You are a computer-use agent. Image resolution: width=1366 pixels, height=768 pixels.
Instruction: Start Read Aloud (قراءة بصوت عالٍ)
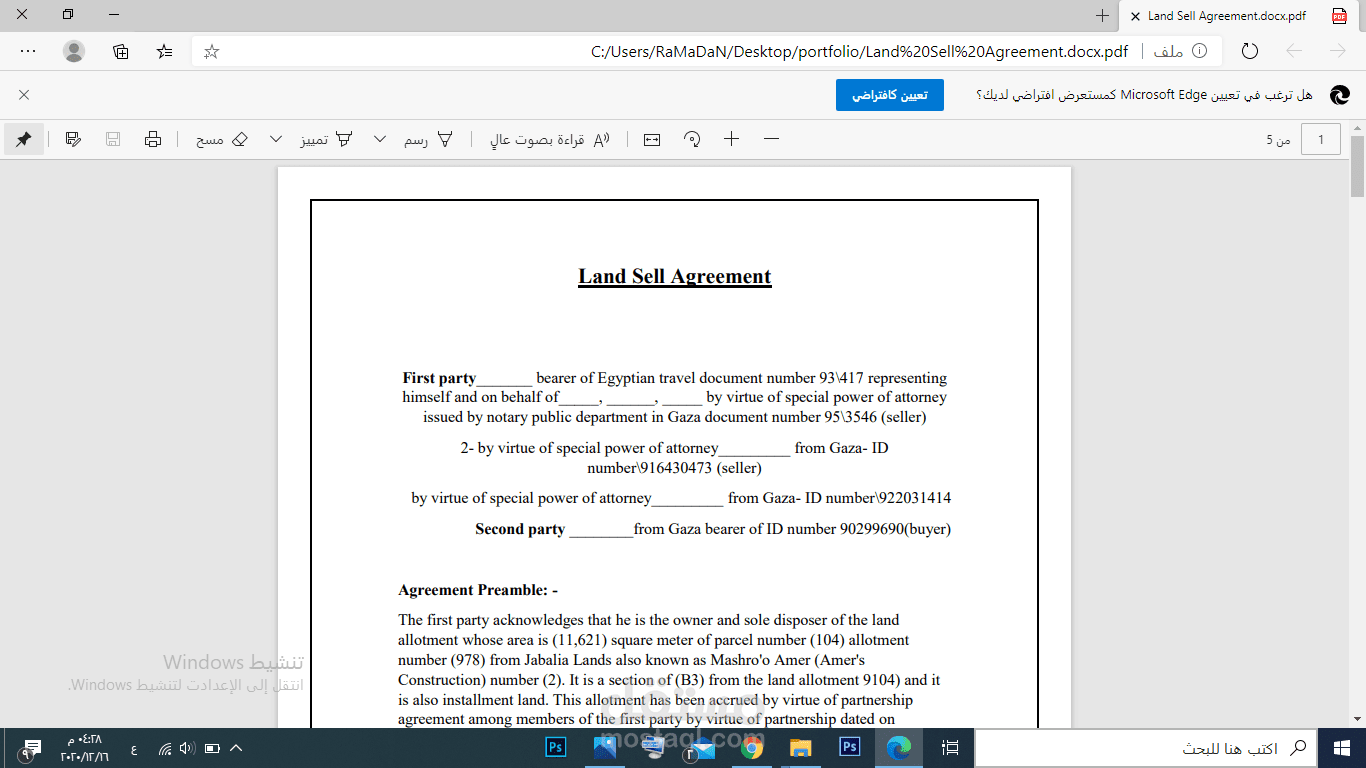(550, 139)
